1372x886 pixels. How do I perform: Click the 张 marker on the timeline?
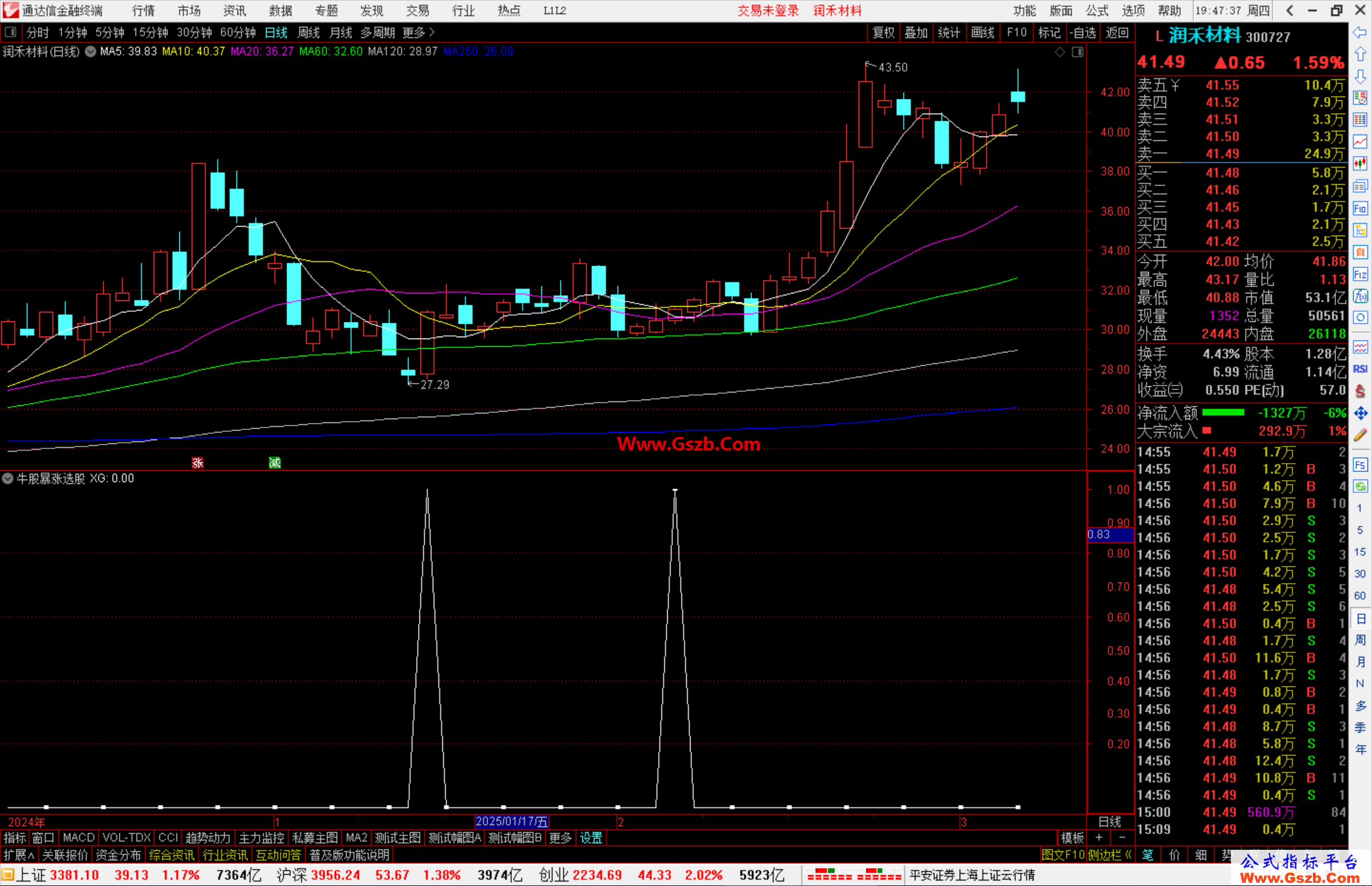tap(198, 462)
